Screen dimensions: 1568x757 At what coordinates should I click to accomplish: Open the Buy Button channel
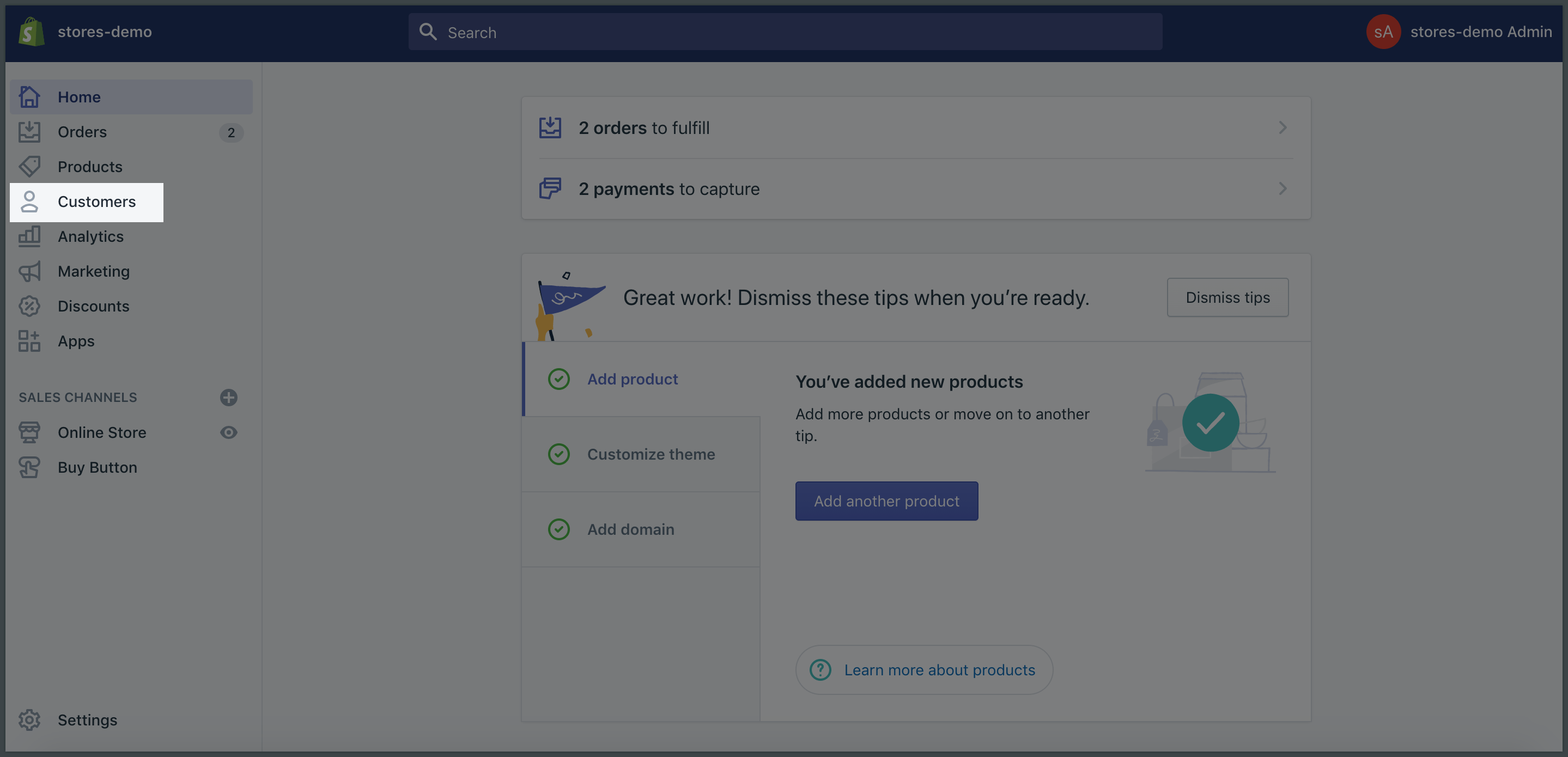(x=98, y=467)
